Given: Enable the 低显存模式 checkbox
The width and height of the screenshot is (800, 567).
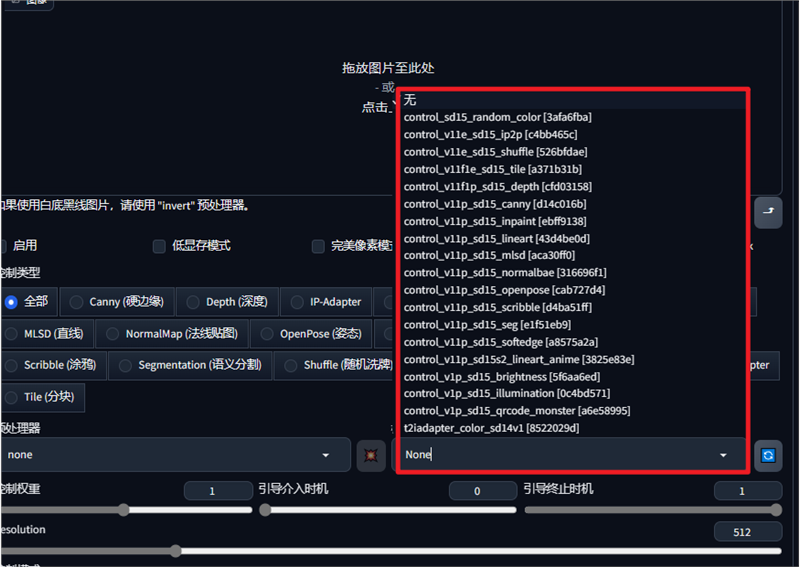Looking at the screenshot, I should 159,246.
